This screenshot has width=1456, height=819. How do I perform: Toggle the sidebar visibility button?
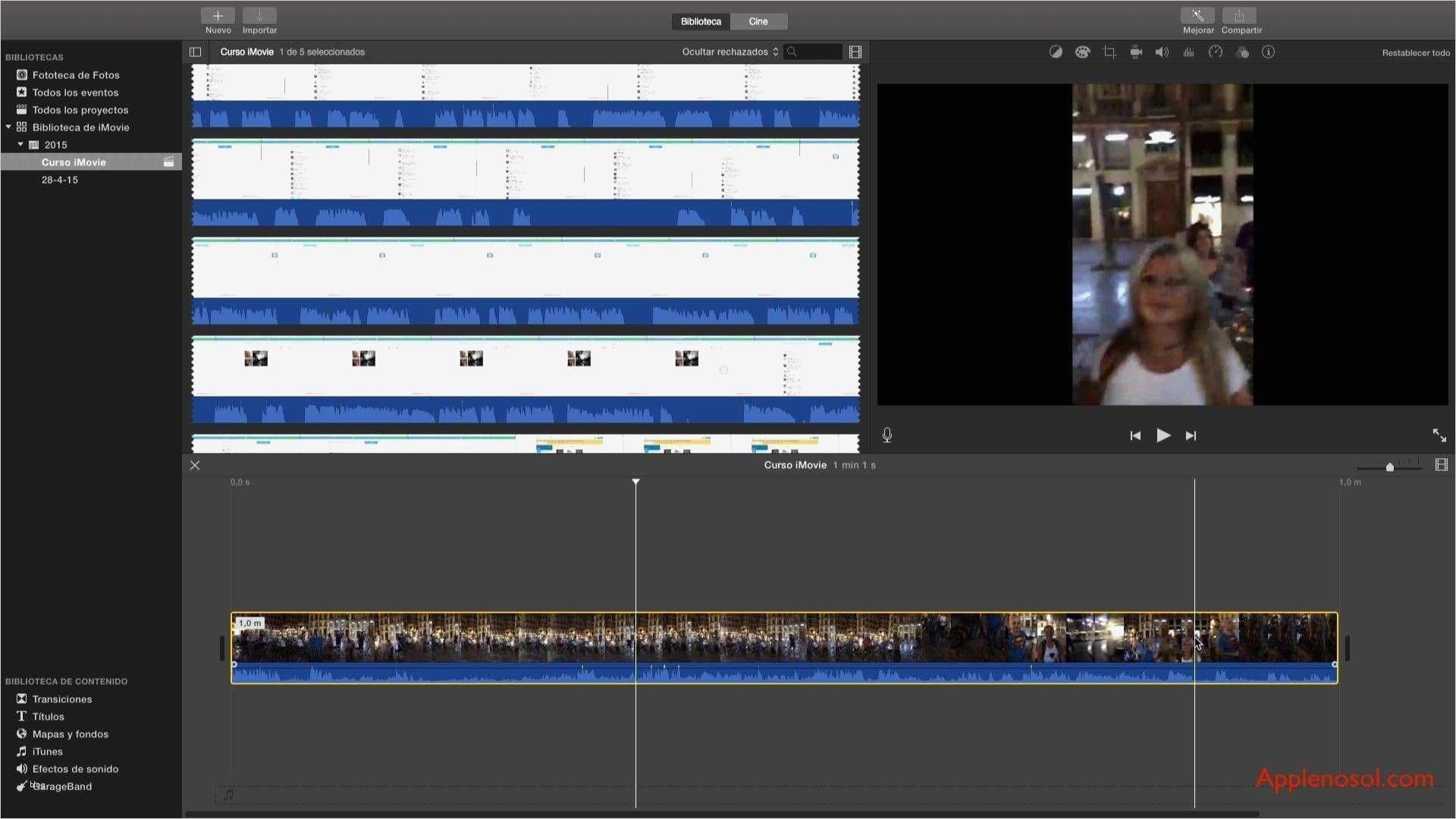point(195,52)
